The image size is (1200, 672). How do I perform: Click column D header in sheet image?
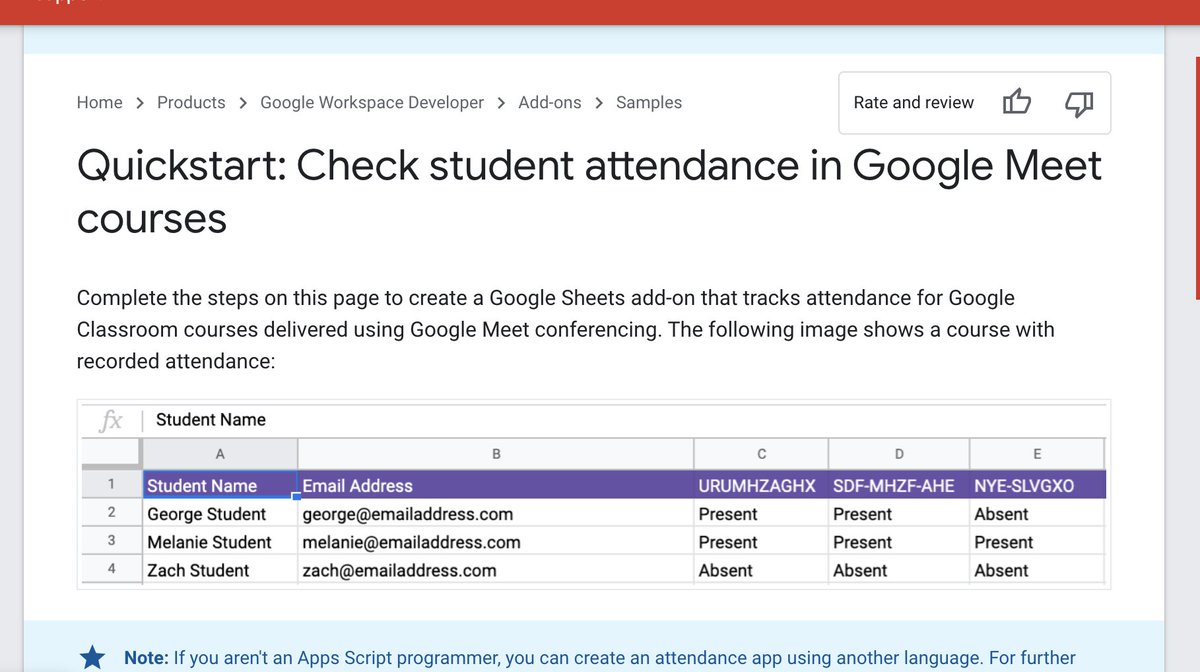[x=899, y=454]
